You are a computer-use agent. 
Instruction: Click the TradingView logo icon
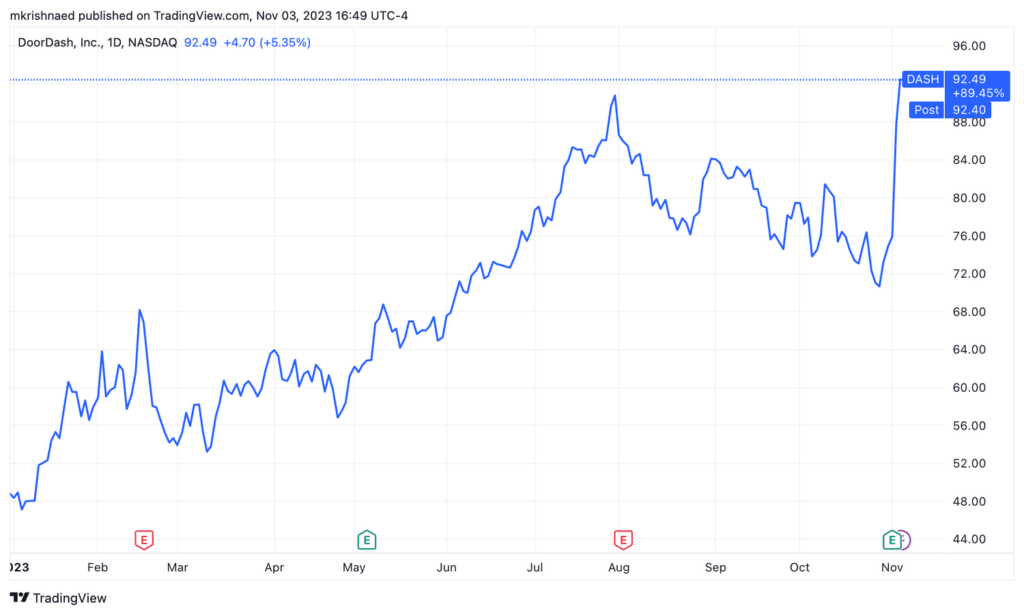click(x=20, y=597)
